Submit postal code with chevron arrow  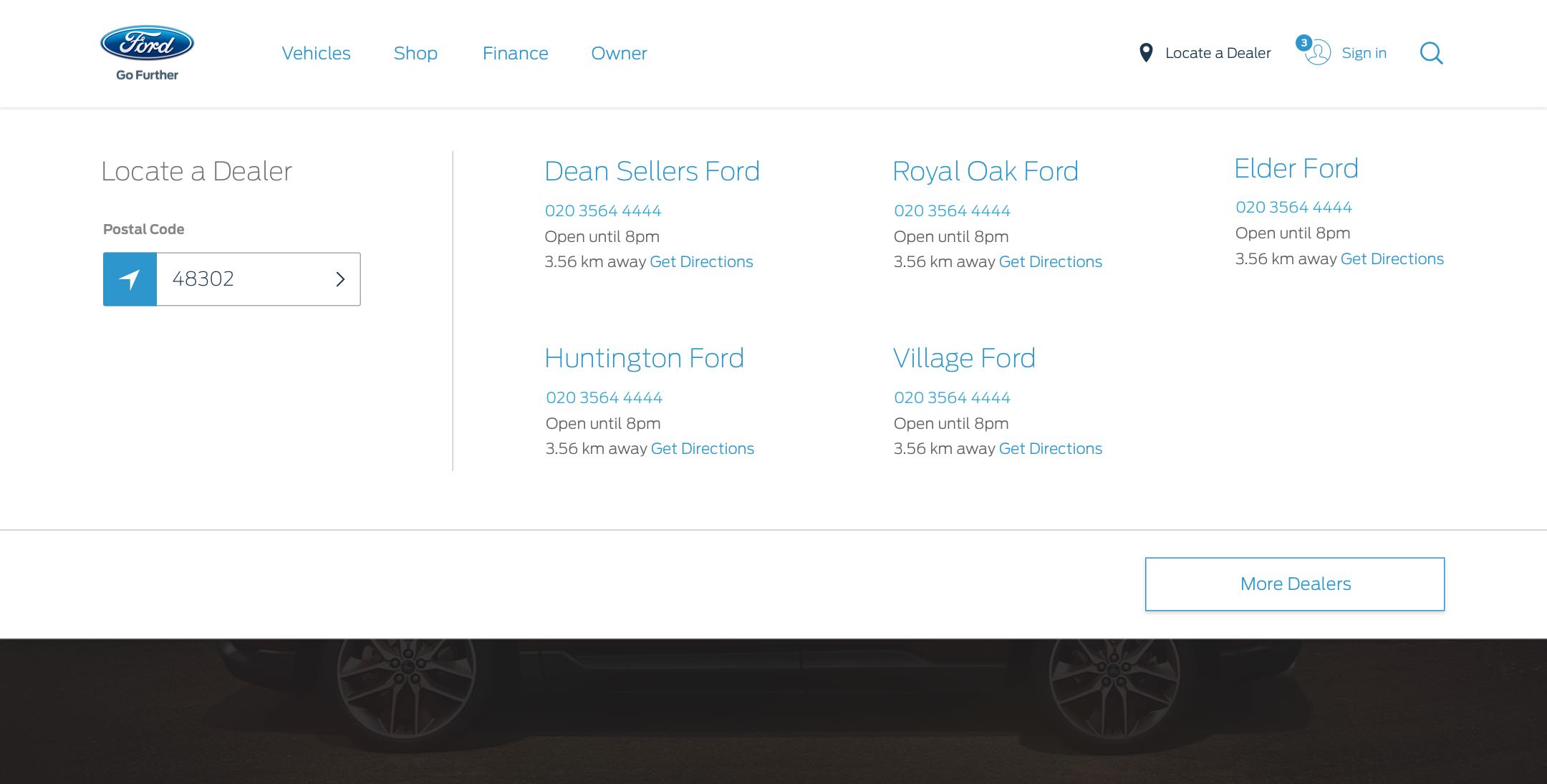click(340, 279)
